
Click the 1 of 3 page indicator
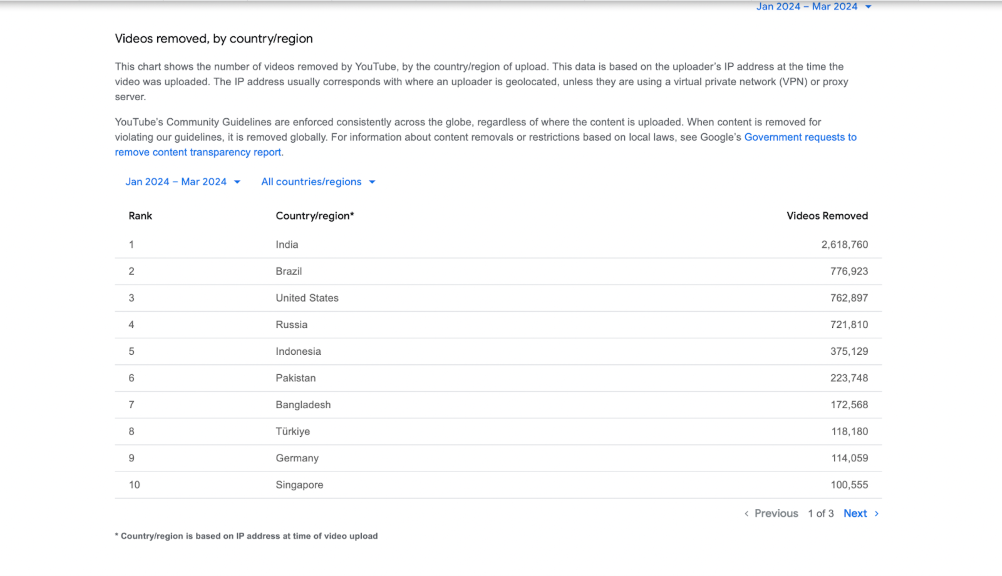820,514
